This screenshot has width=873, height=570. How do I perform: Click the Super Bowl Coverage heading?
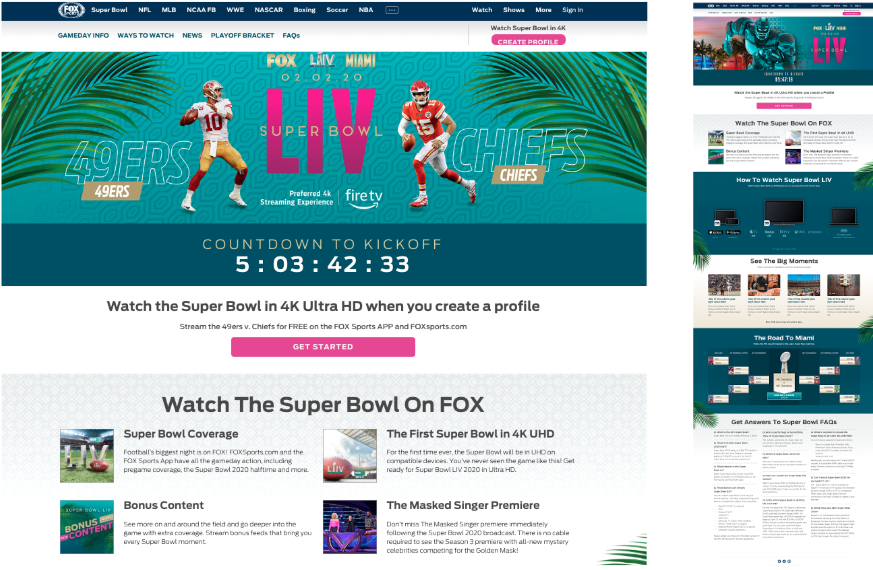(181, 434)
